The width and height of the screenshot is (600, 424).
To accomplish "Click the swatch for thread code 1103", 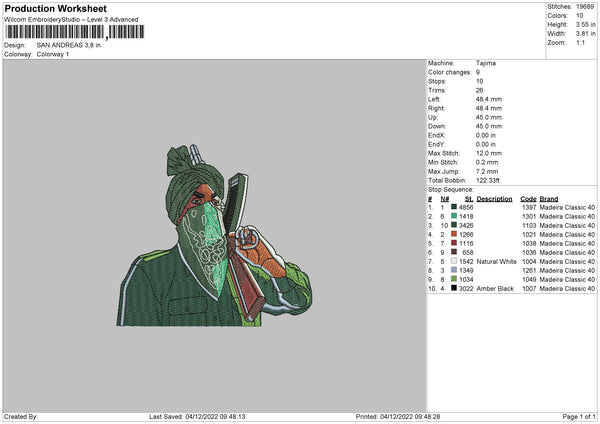I will coord(454,225).
